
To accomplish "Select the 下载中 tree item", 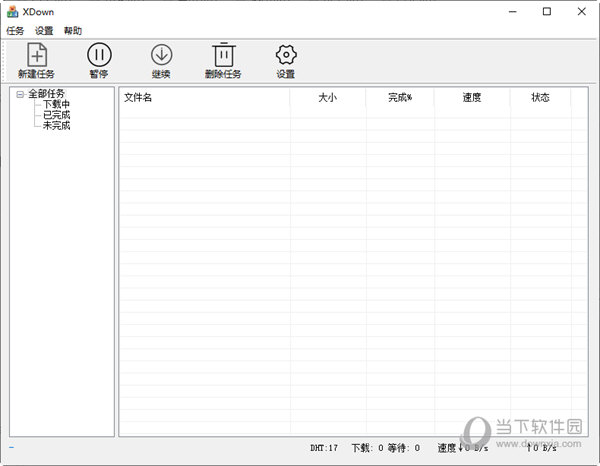I will pyautogui.click(x=56, y=104).
